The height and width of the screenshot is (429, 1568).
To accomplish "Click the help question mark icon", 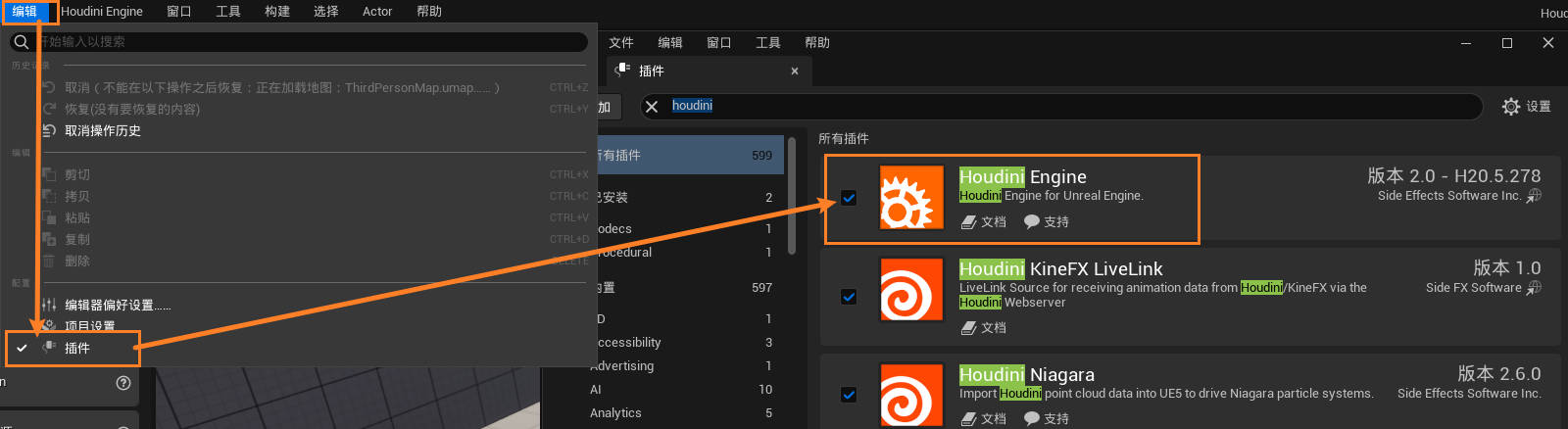I will (123, 383).
